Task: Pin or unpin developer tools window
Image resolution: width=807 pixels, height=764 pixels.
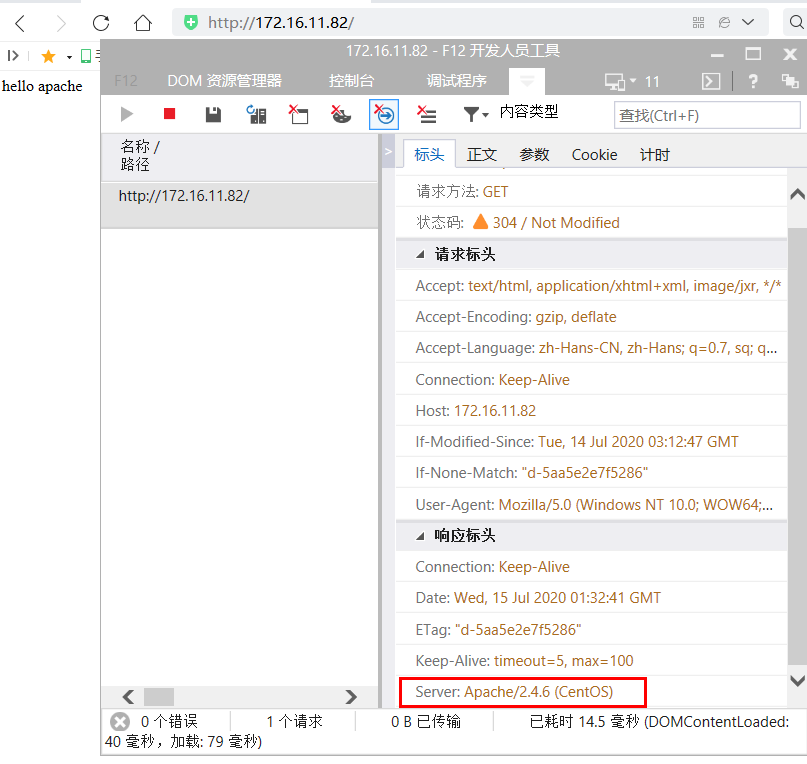Action: [x=790, y=81]
